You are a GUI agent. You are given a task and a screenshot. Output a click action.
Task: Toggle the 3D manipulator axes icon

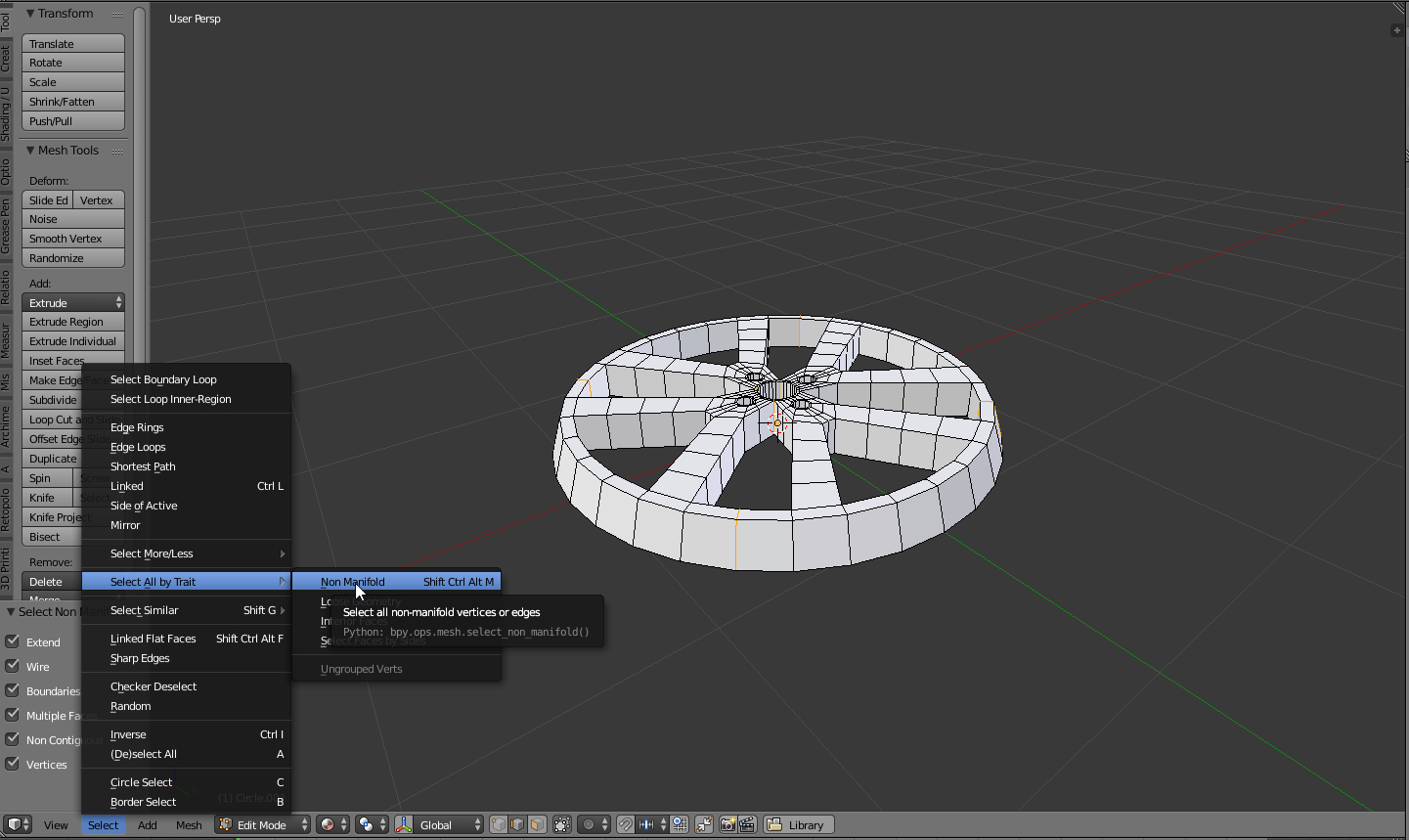(x=404, y=824)
